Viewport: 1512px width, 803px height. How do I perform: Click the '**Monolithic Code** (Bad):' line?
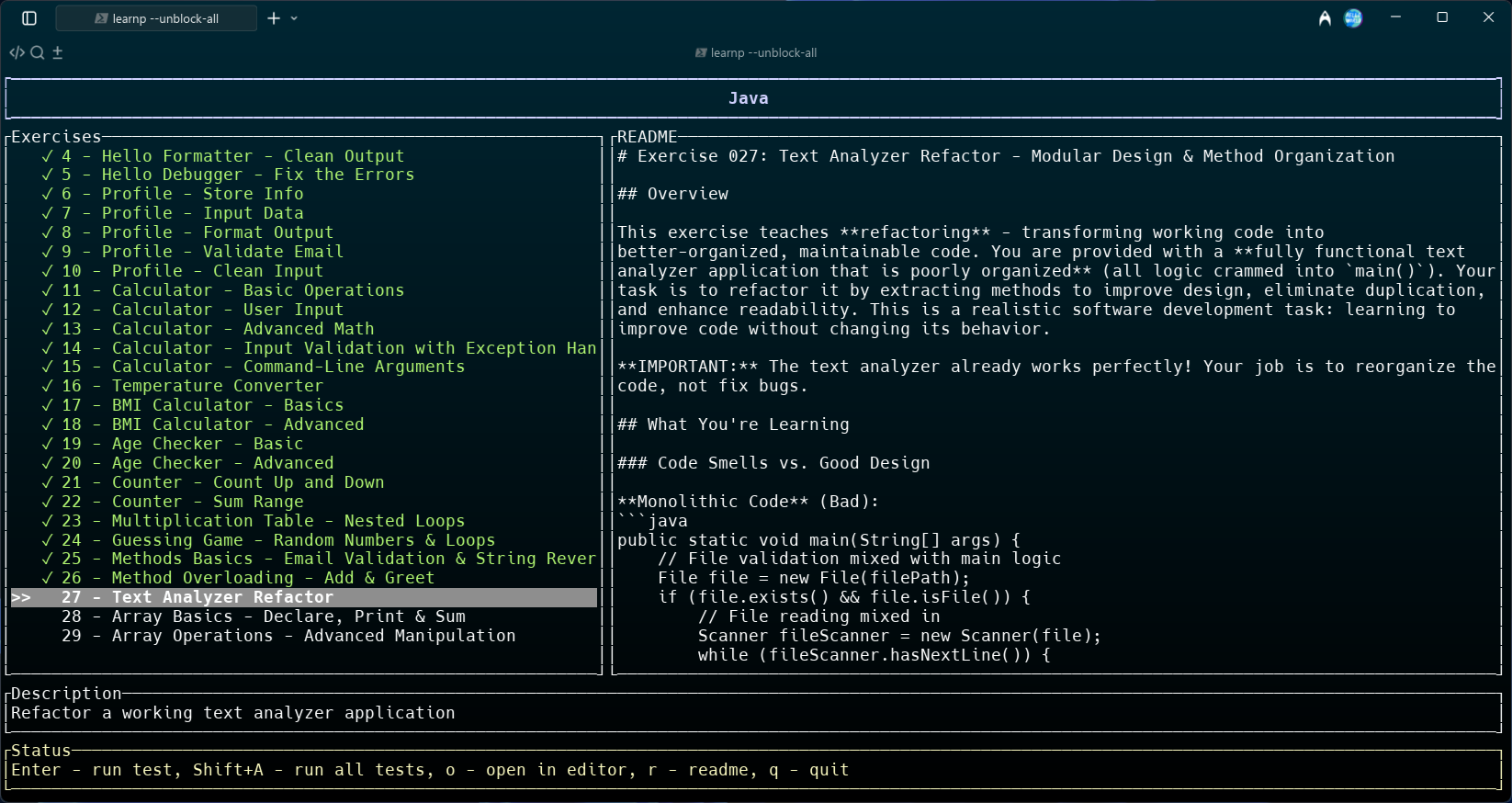click(x=748, y=502)
